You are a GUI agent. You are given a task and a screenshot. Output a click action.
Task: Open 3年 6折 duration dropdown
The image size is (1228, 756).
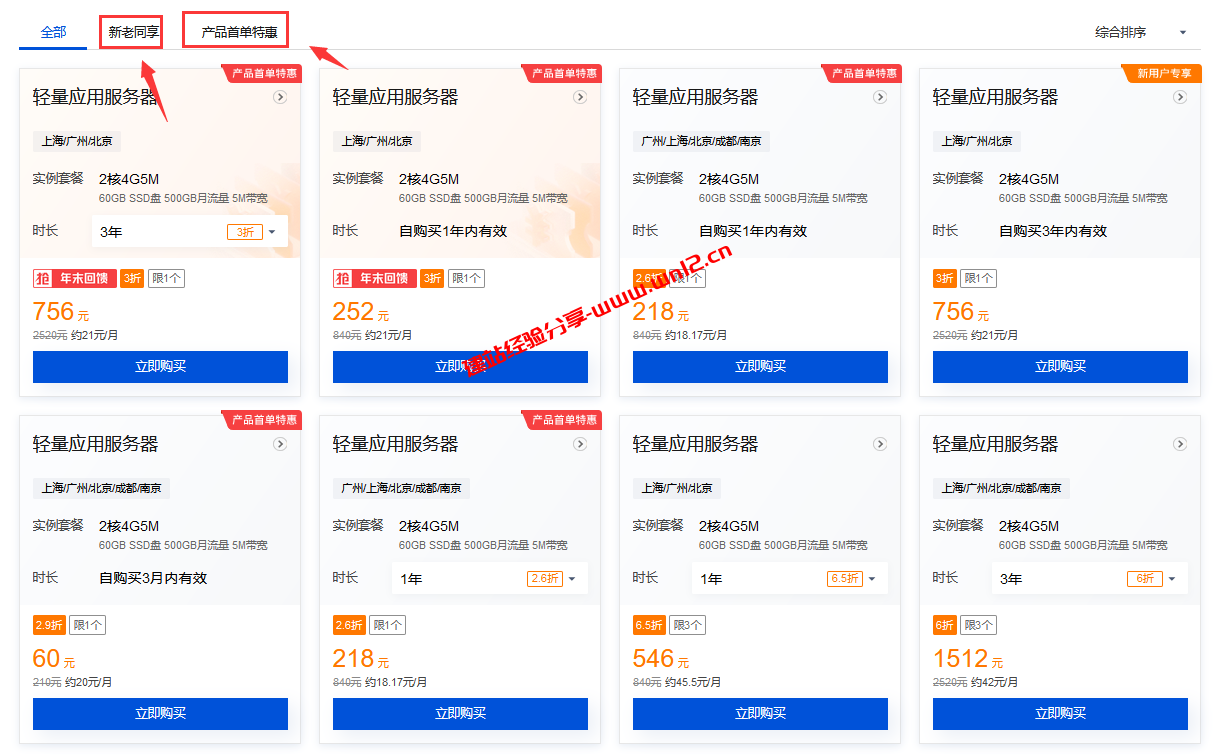tap(1090, 579)
